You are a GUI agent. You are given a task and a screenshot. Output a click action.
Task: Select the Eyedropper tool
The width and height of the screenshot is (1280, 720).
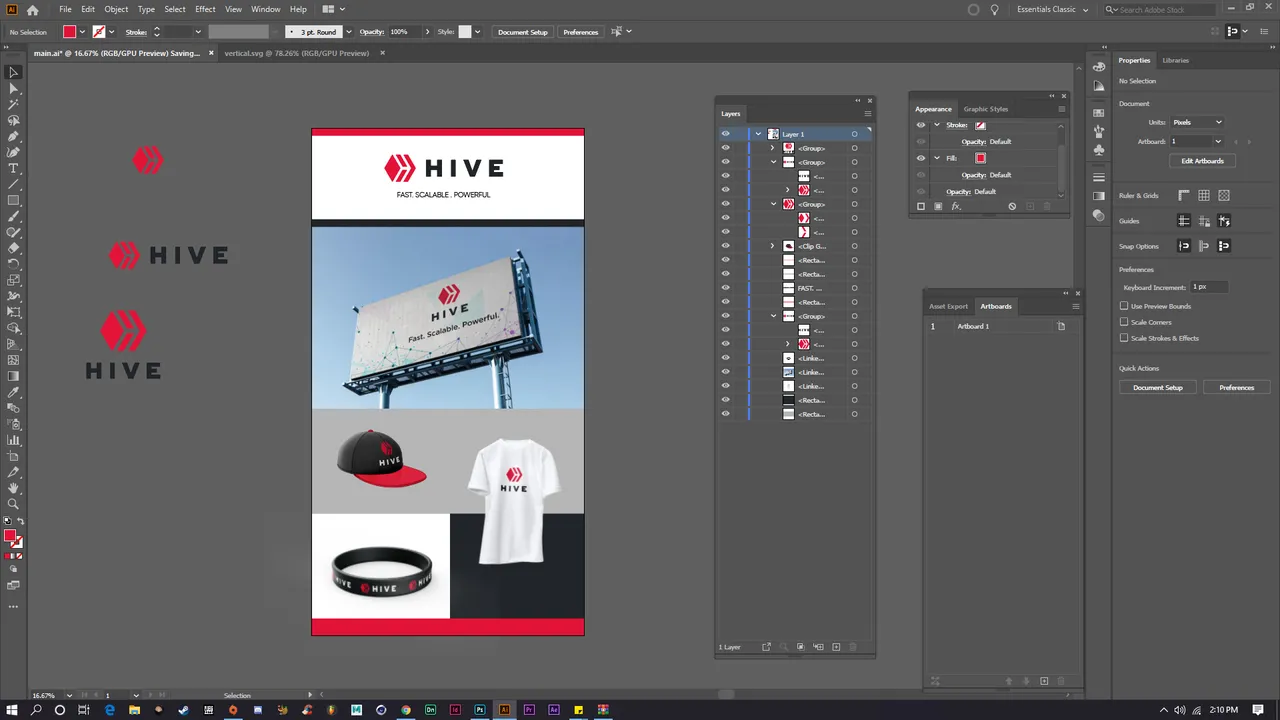(x=13, y=392)
